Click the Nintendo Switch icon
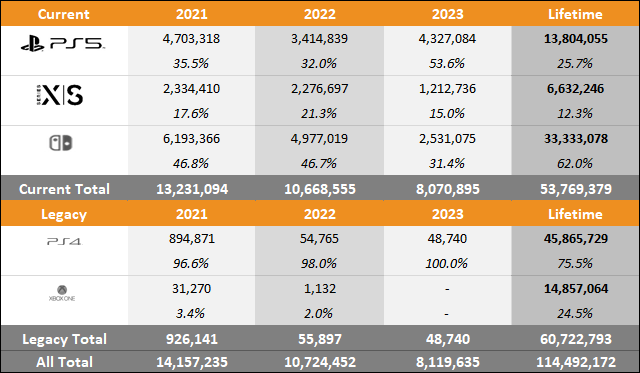The width and height of the screenshot is (640, 373). coord(61,143)
